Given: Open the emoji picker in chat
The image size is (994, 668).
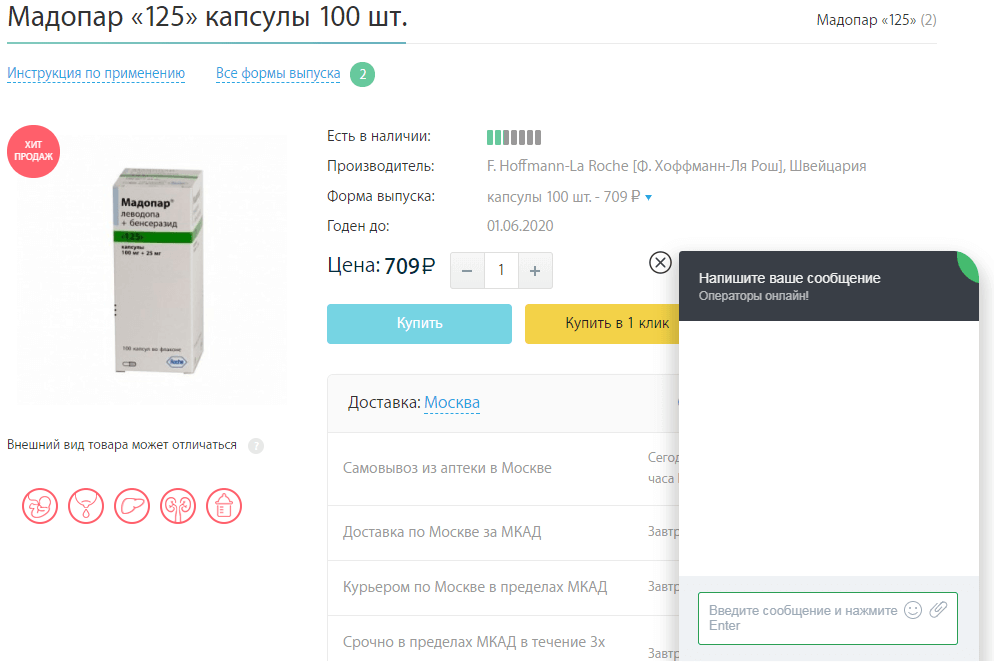Looking at the screenshot, I should click(912, 610).
